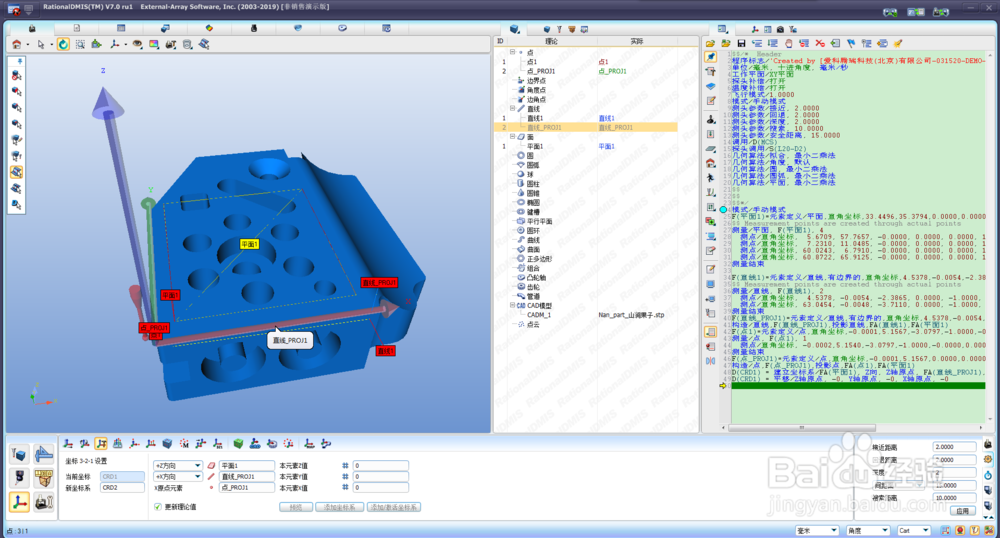Open the Cart coordinate type dropdown
The height and width of the screenshot is (538, 1000).
coord(913,530)
